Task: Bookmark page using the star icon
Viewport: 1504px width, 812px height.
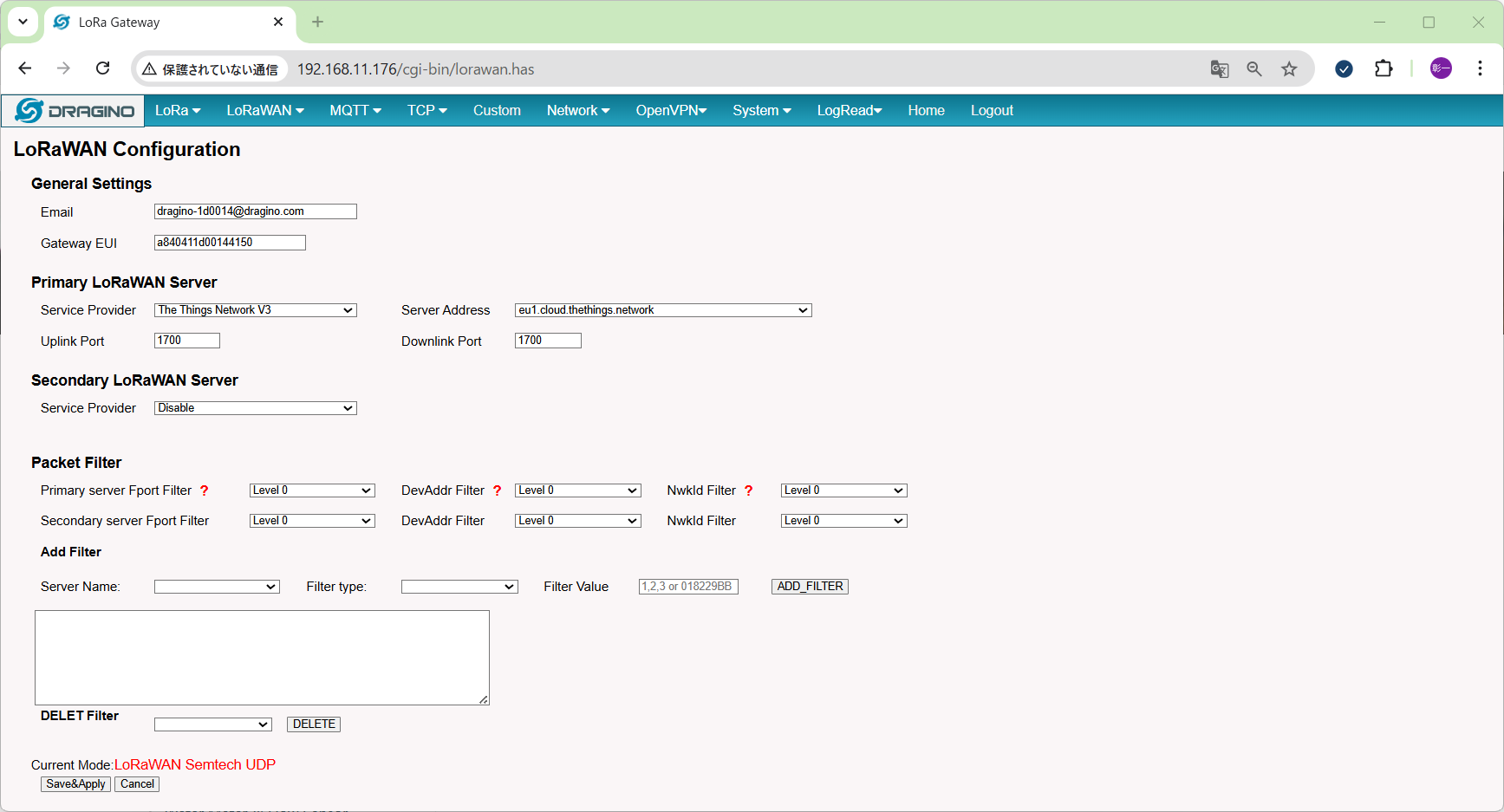Action: (x=1289, y=69)
